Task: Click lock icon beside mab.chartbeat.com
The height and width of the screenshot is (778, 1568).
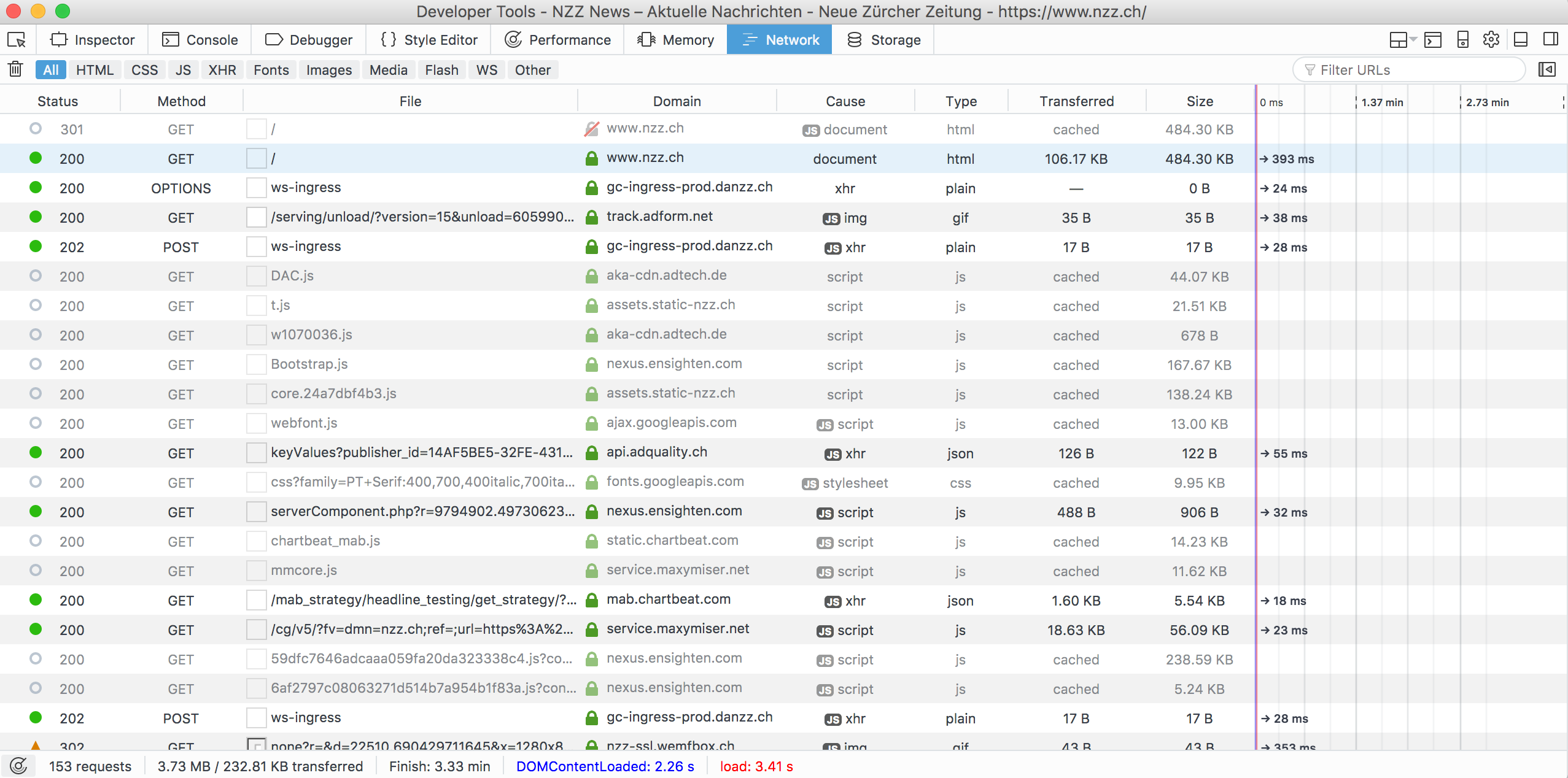Action: click(591, 600)
